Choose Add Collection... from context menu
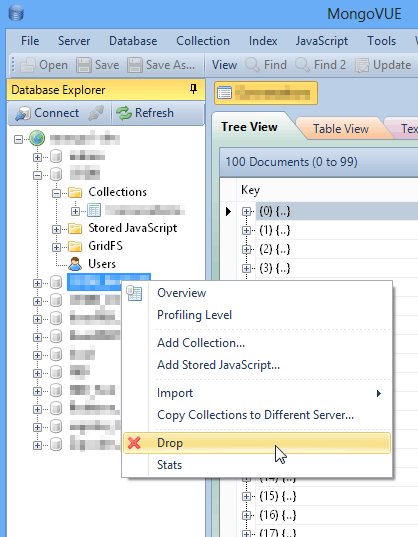 (x=257, y=343)
